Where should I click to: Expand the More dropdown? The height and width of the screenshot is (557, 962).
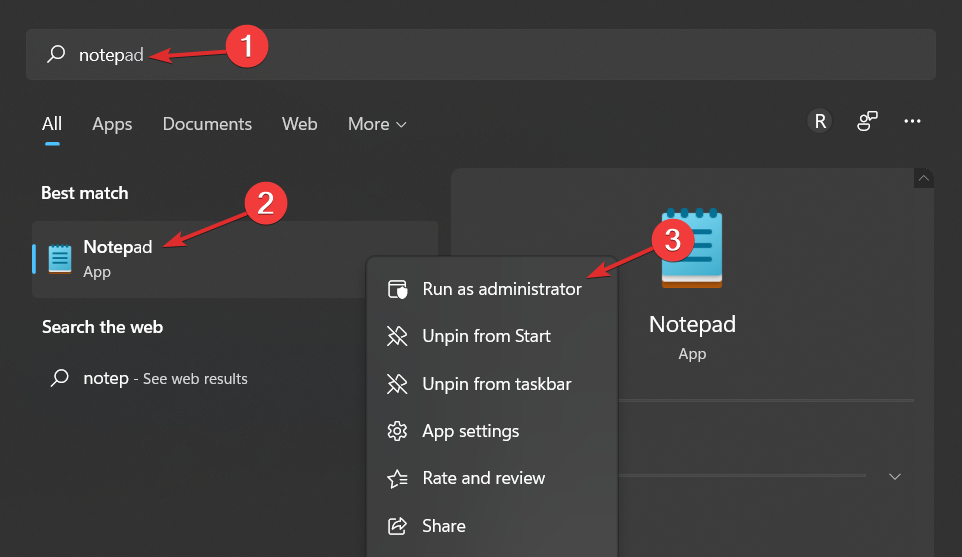click(377, 124)
